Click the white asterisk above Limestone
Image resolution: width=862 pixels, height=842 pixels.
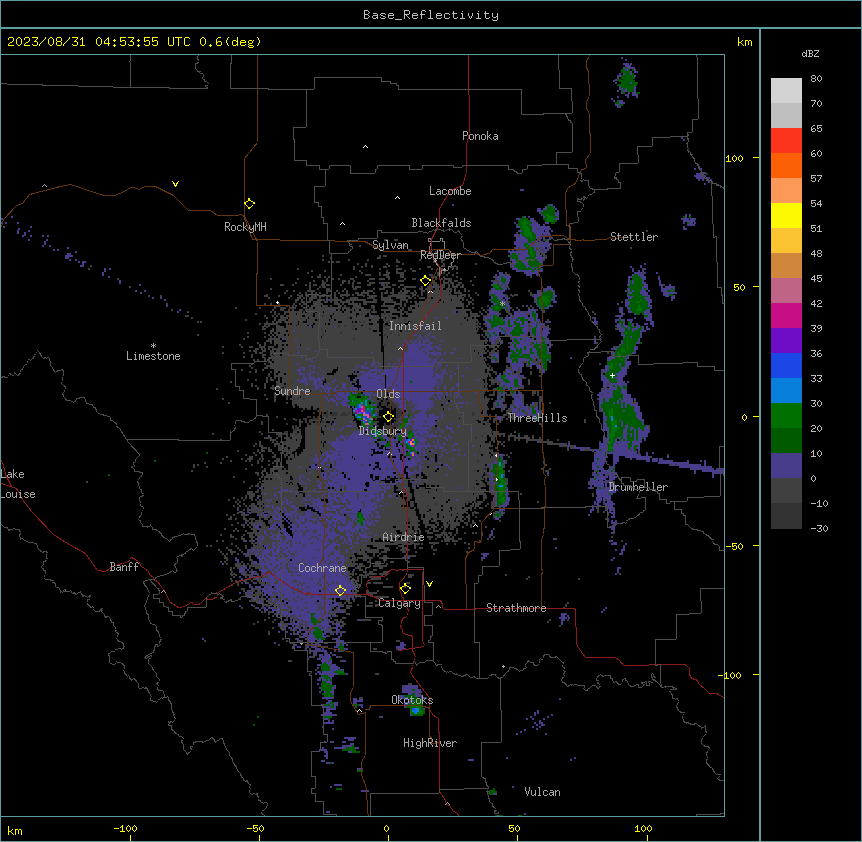(x=153, y=346)
